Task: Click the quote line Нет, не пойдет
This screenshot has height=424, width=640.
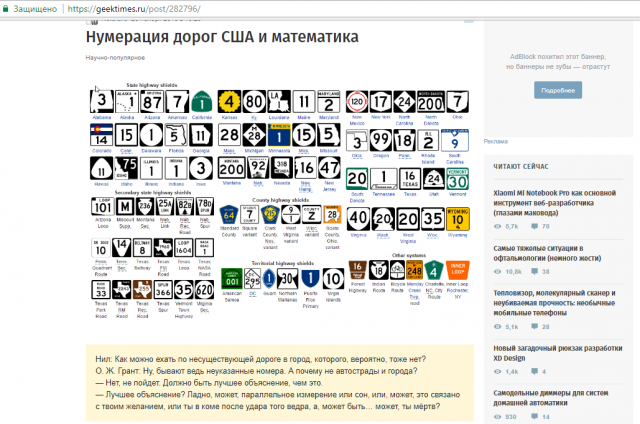Action: tap(209, 383)
